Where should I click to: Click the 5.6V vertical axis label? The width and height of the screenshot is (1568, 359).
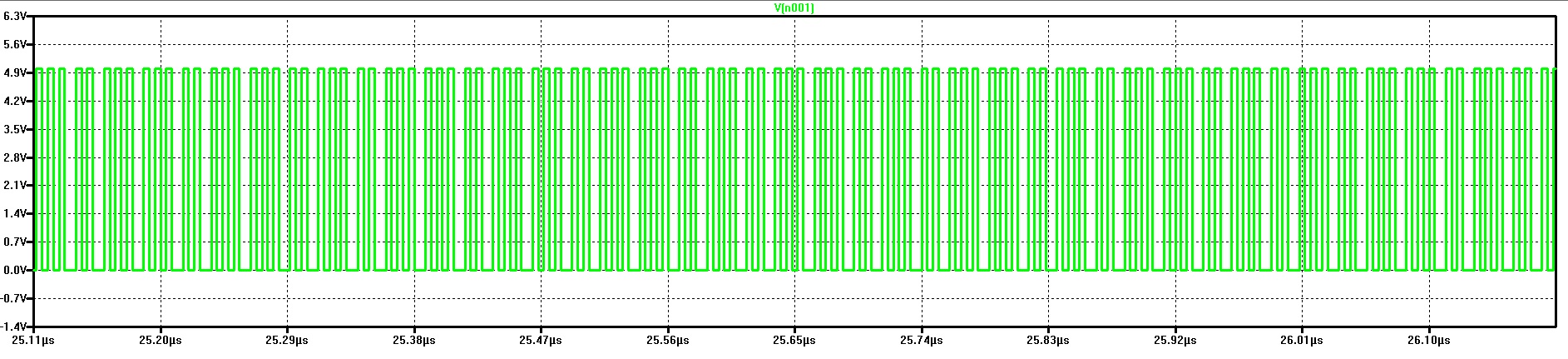click(17, 44)
